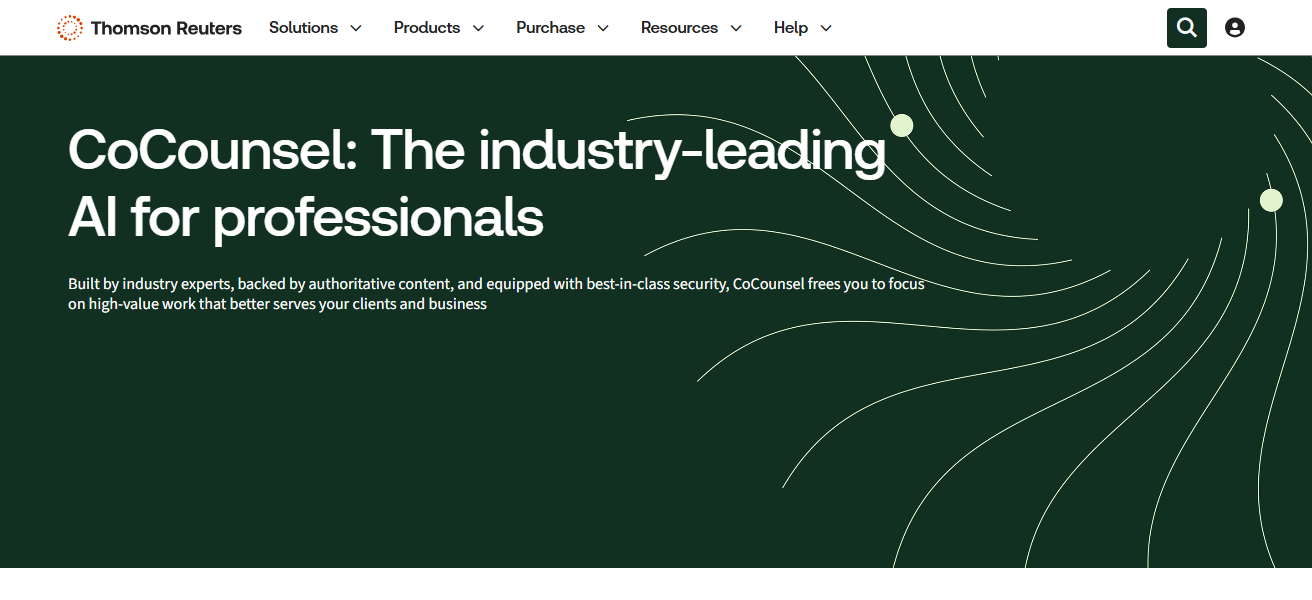Expand the chevron next to Solutions

[355, 28]
